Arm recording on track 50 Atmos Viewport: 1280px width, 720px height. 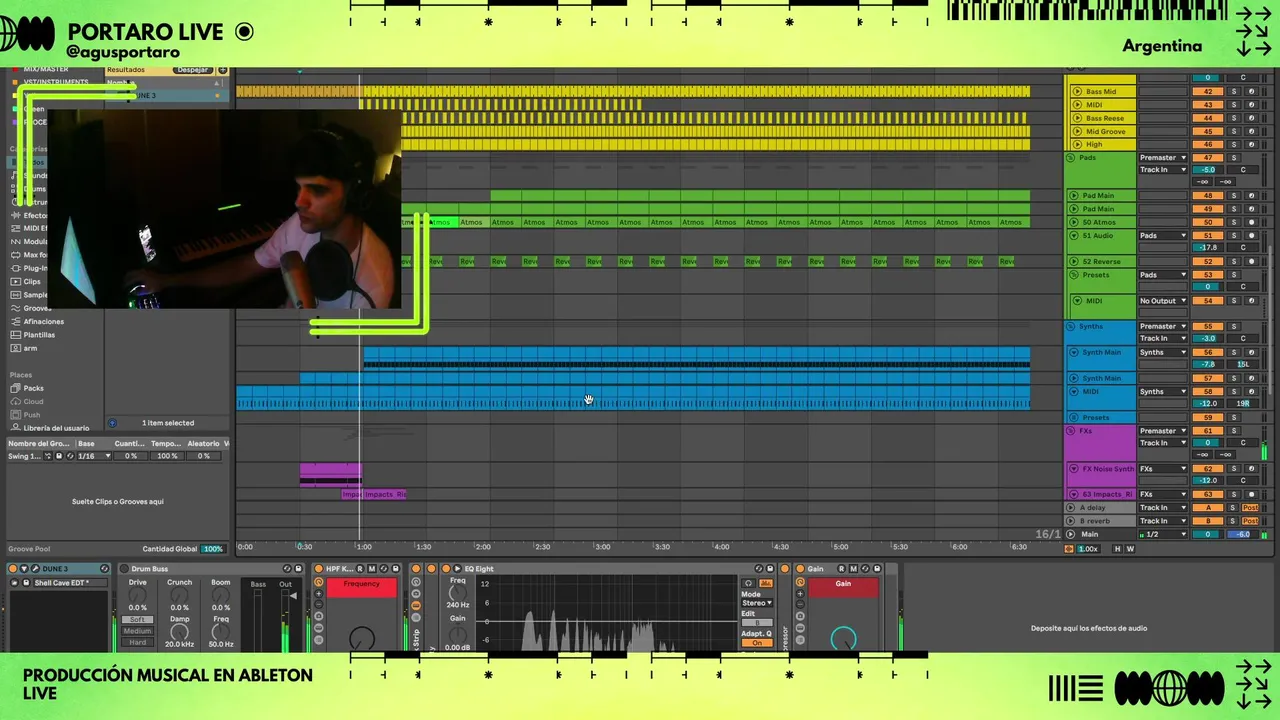click(x=1251, y=222)
